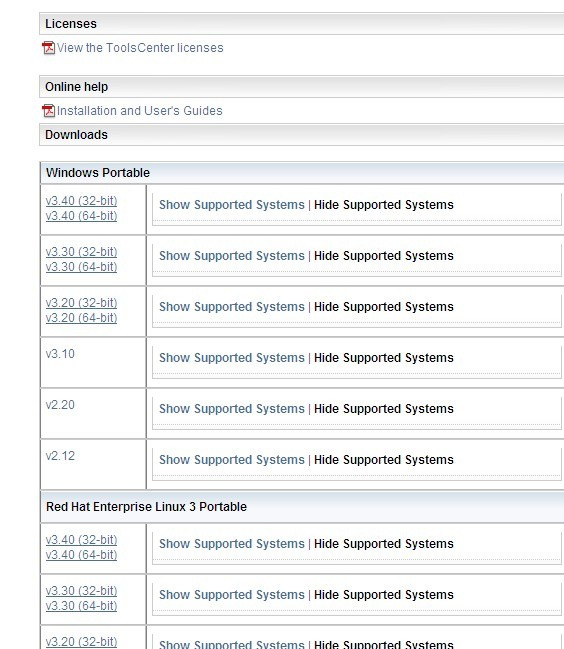The height and width of the screenshot is (649, 564).
Task: Open Installation and User's Guides link
Action: [x=140, y=111]
